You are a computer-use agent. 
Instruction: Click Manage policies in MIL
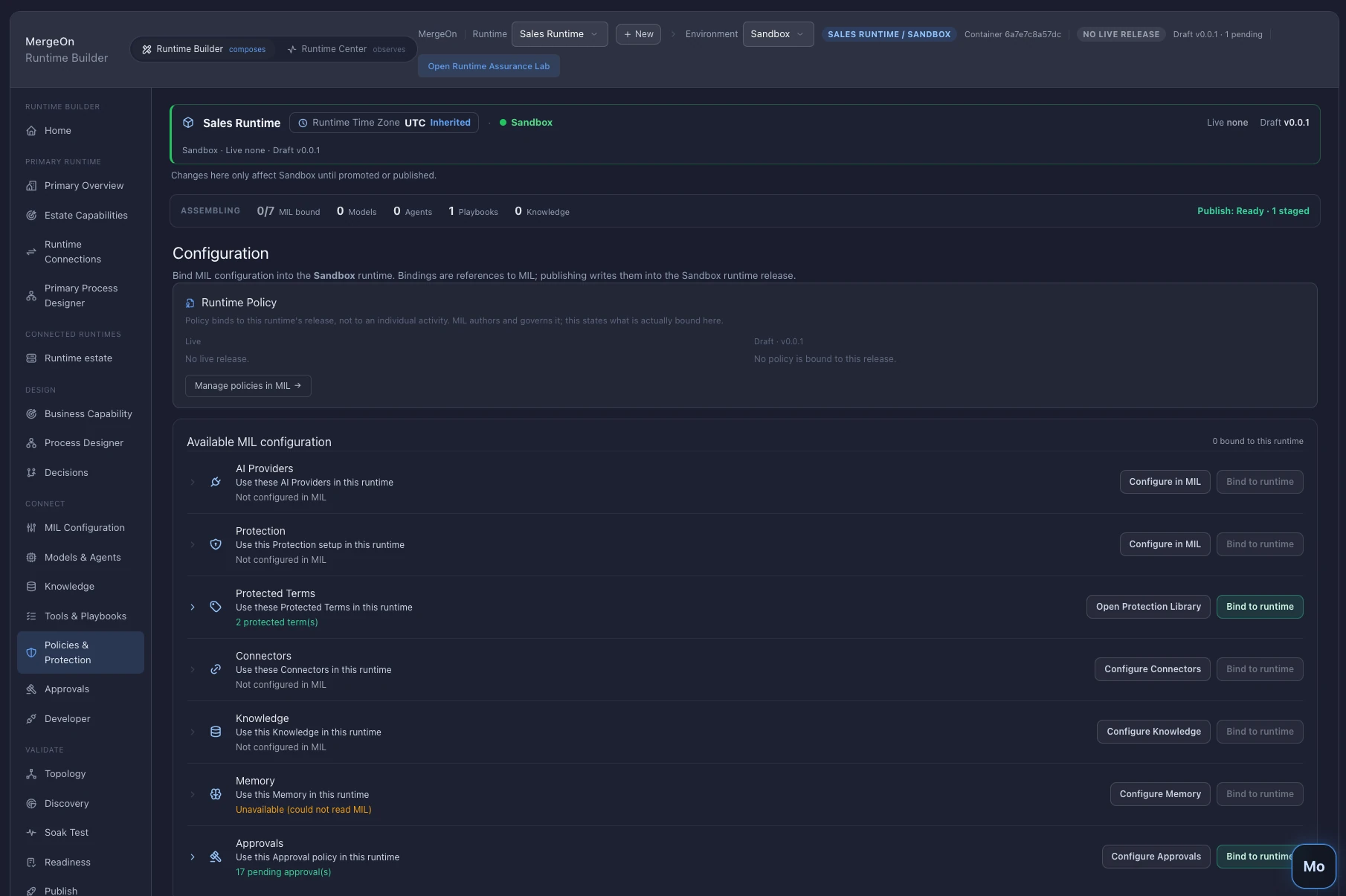(x=248, y=386)
